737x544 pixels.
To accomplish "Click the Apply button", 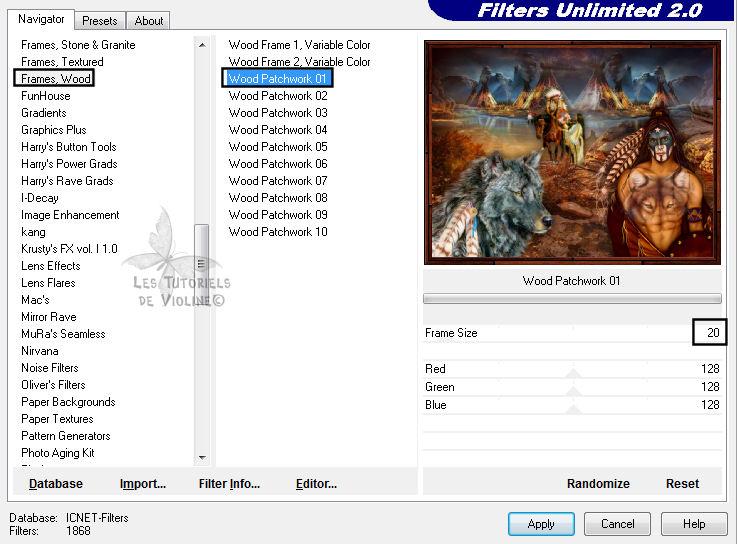I will [541, 524].
